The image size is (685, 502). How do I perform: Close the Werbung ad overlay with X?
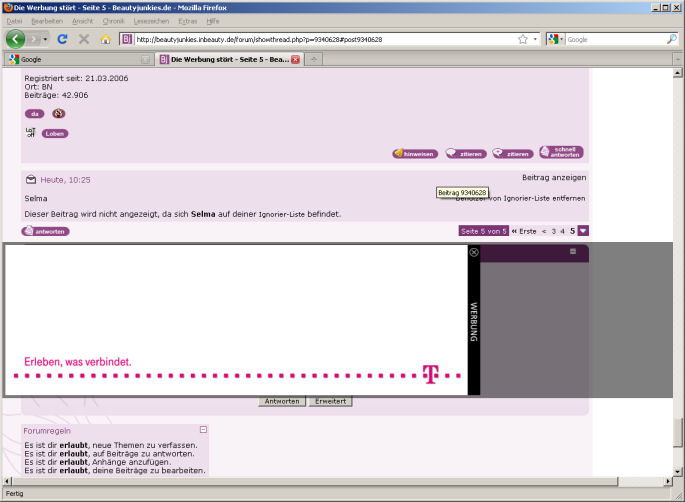tap(474, 252)
